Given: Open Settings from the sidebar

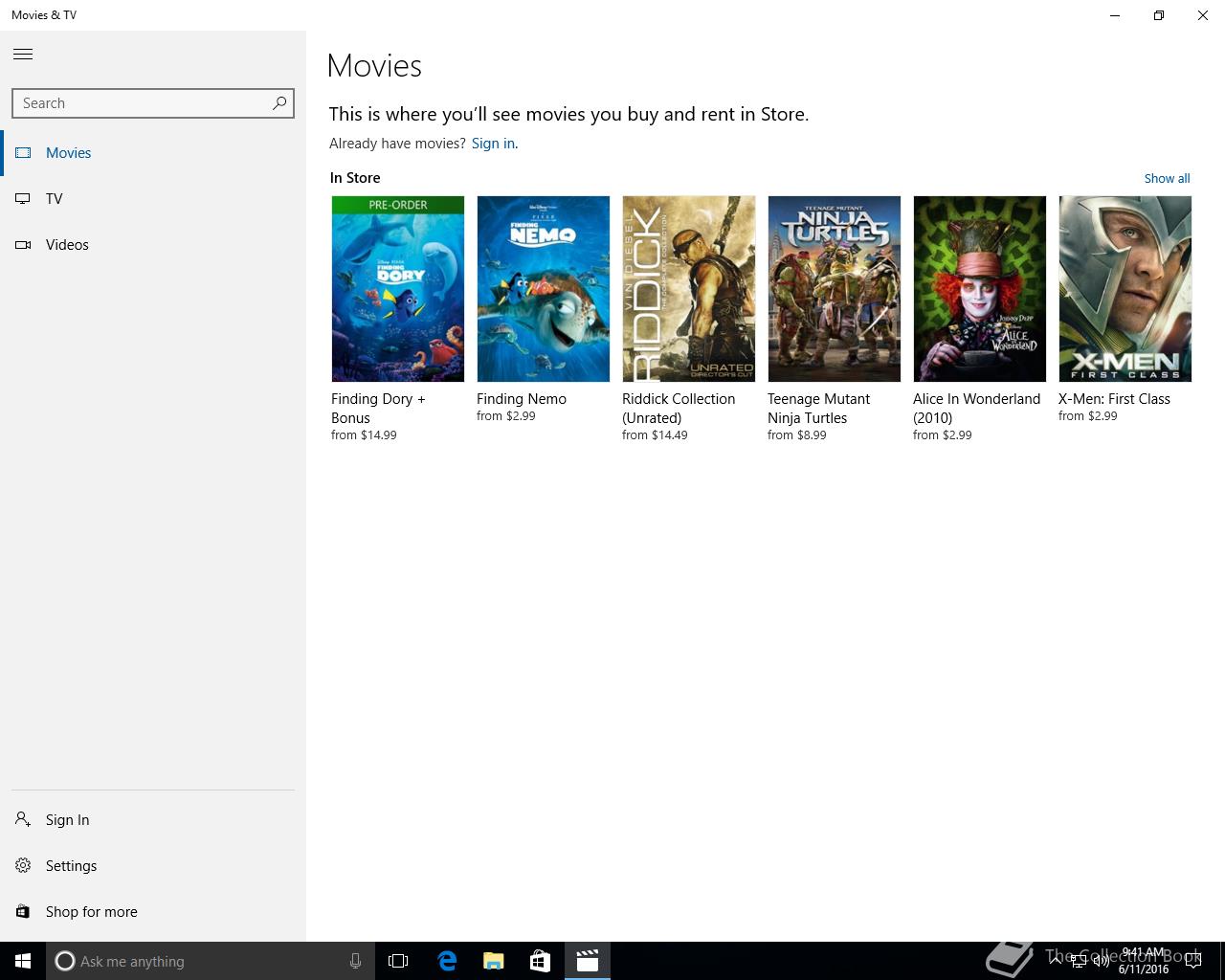Looking at the screenshot, I should (x=72, y=866).
